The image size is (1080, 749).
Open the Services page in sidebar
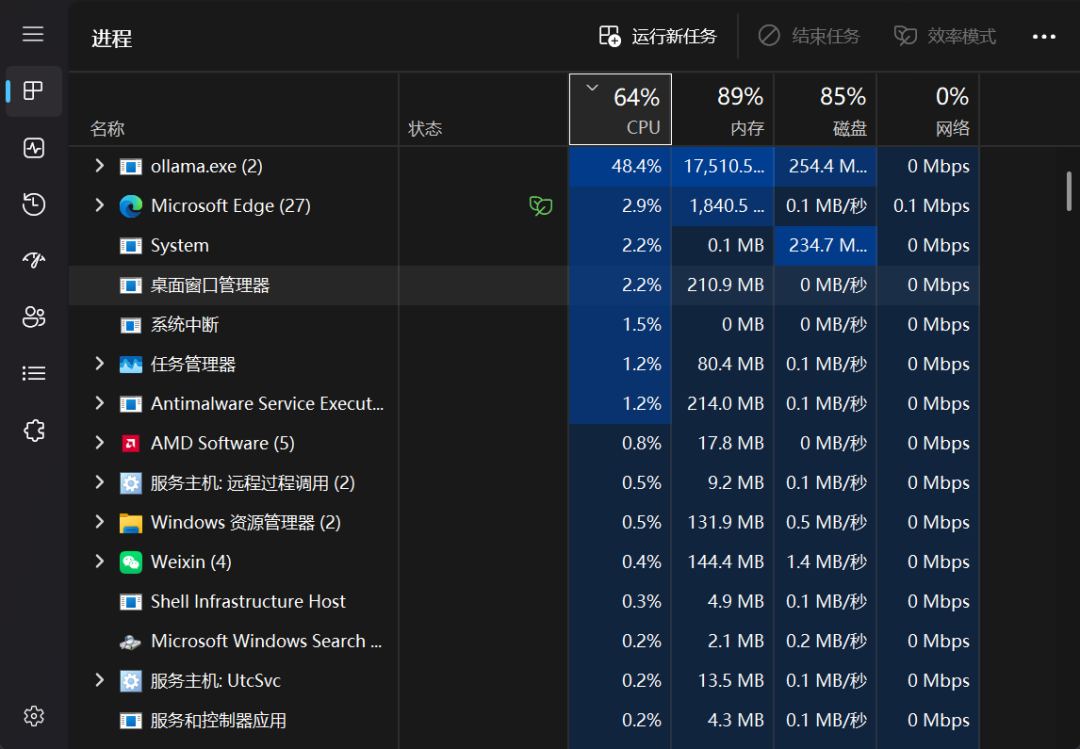pos(34,430)
